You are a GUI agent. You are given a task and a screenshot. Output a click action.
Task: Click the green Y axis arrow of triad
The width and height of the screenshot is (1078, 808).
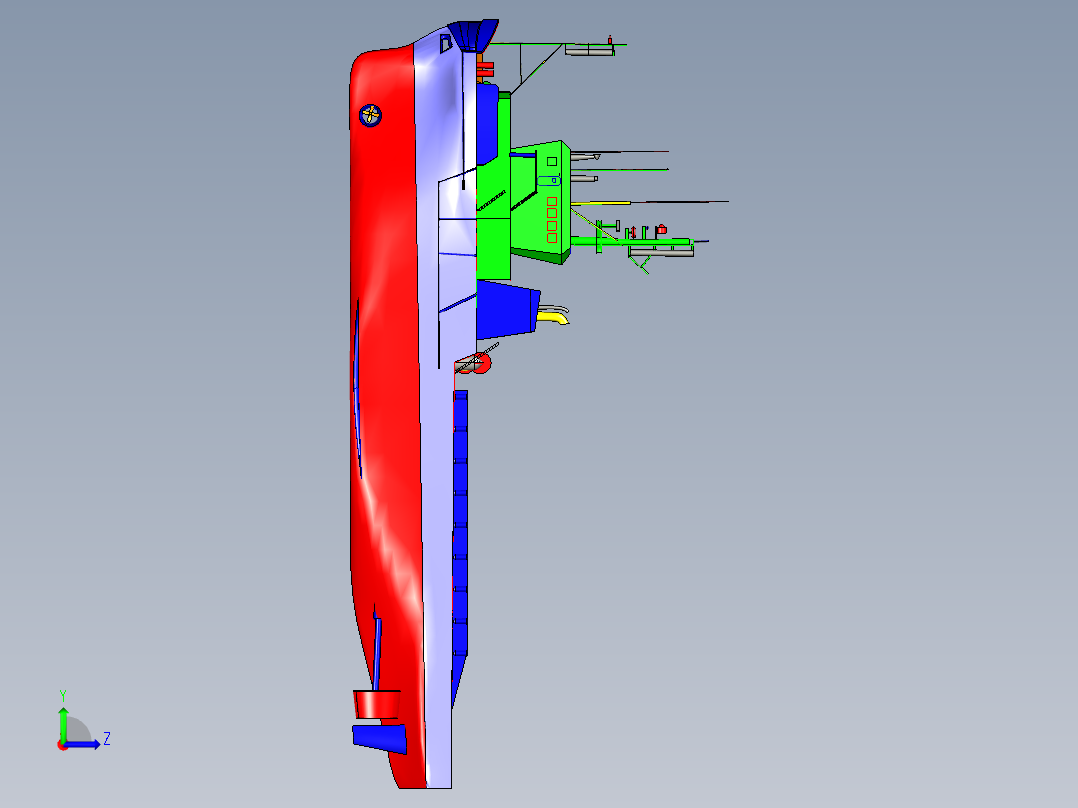63,722
